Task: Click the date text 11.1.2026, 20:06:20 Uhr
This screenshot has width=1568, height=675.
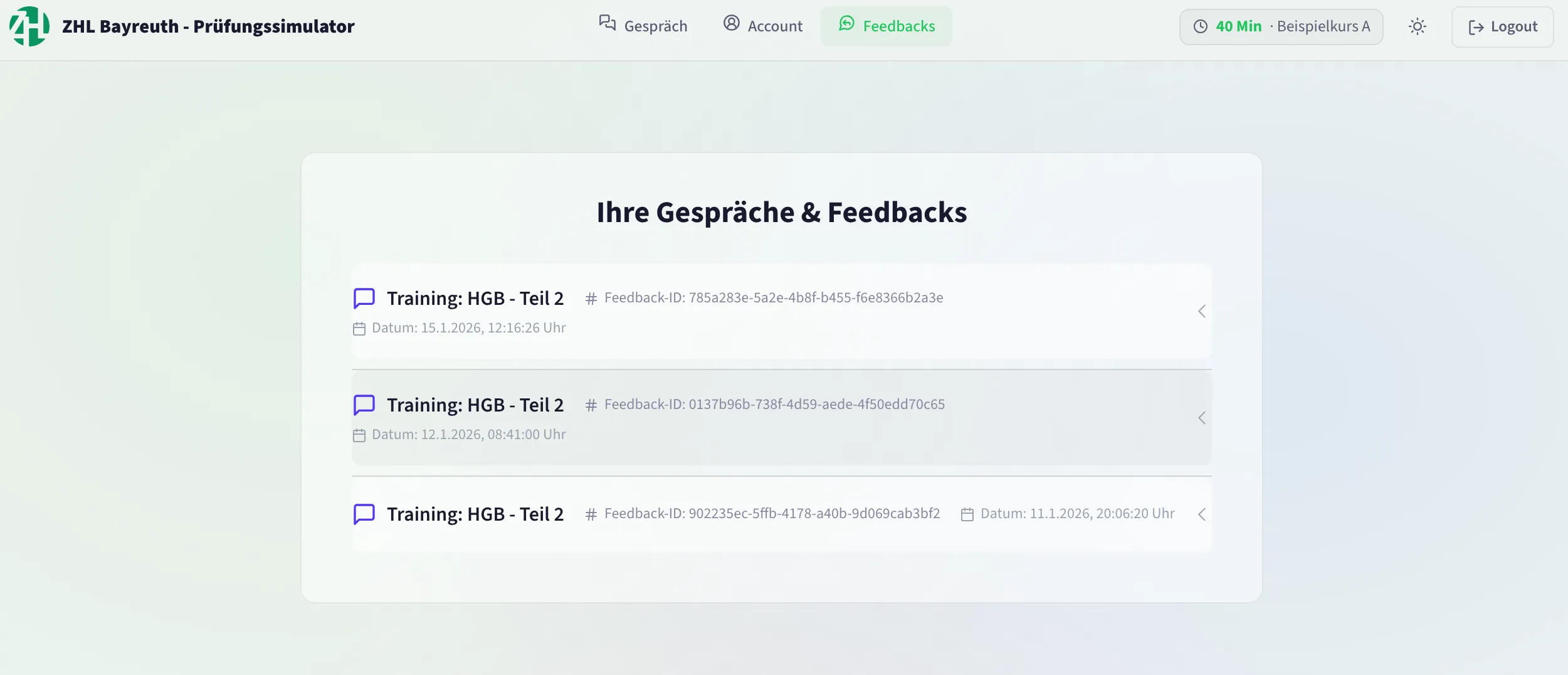Action: click(x=1077, y=513)
